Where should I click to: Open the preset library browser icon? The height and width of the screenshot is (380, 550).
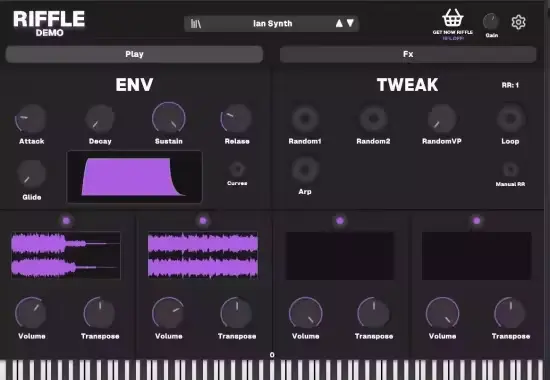tap(196, 24)
